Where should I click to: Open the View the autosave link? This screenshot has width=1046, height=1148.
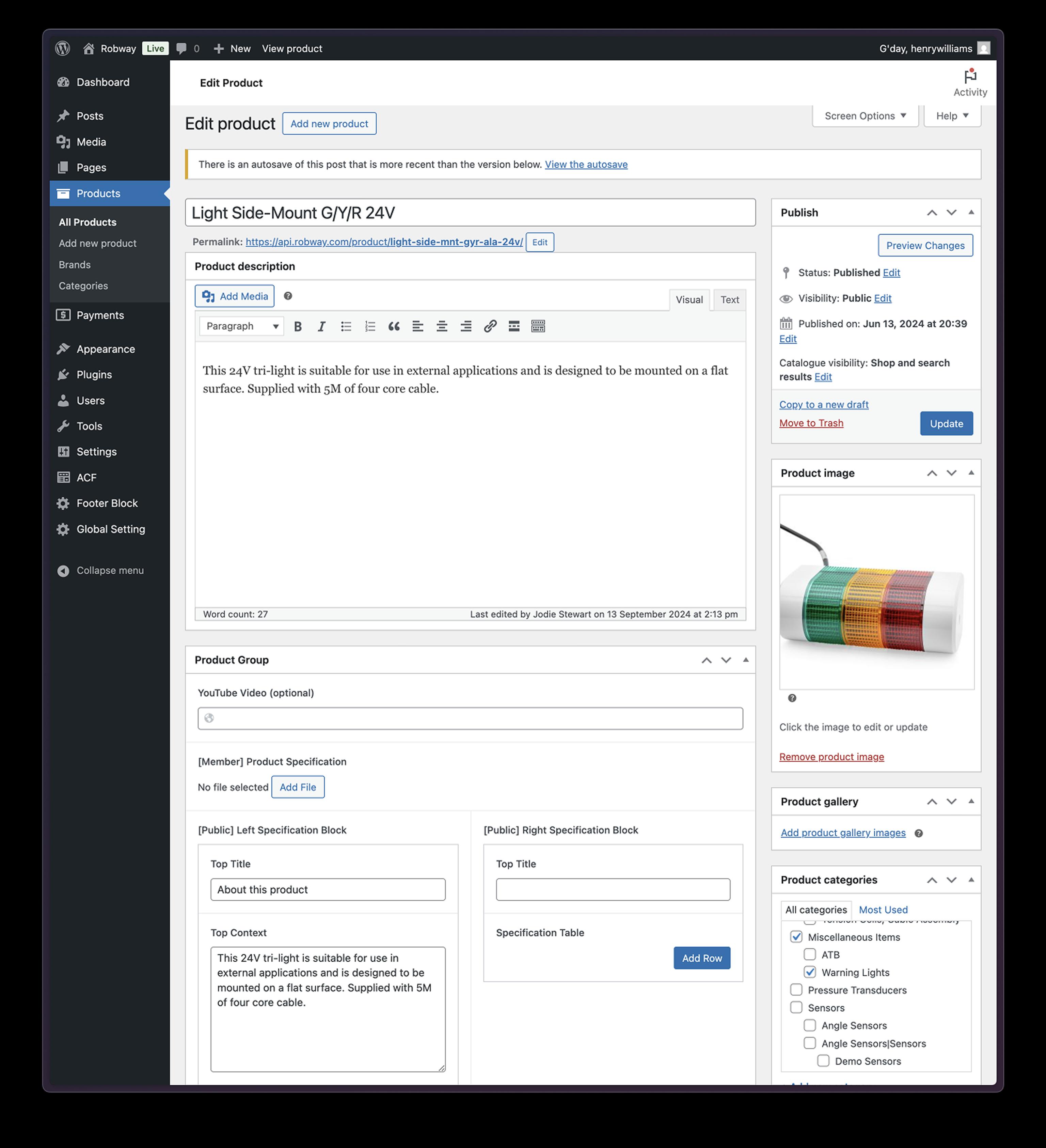[586, 165]
